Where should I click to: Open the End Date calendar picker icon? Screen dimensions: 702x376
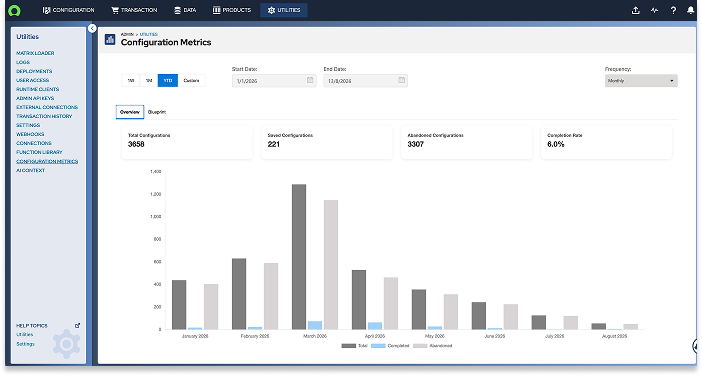point(402,80)
